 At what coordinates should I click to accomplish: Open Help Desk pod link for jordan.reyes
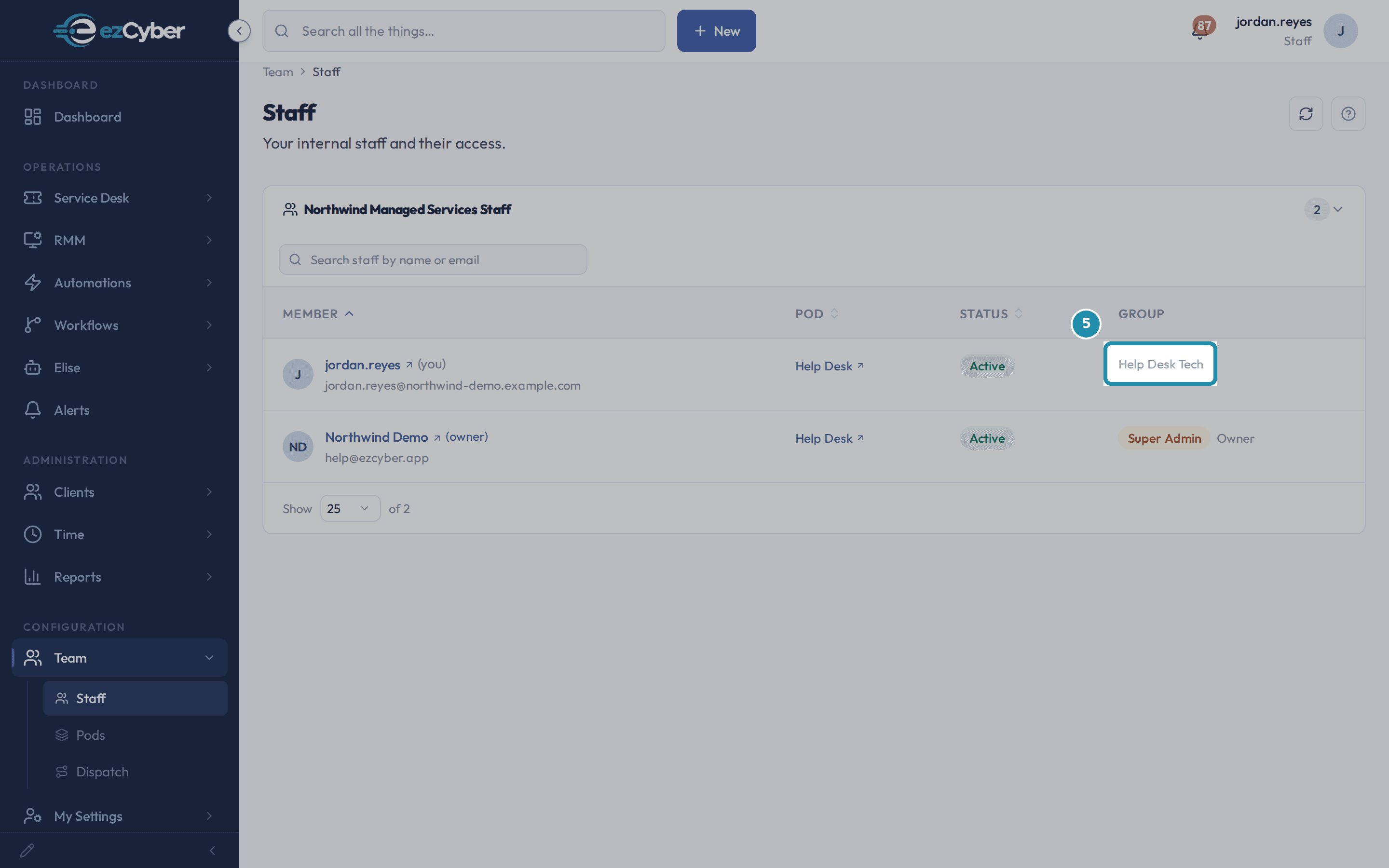pyautogui.click(x=829, y=366)
